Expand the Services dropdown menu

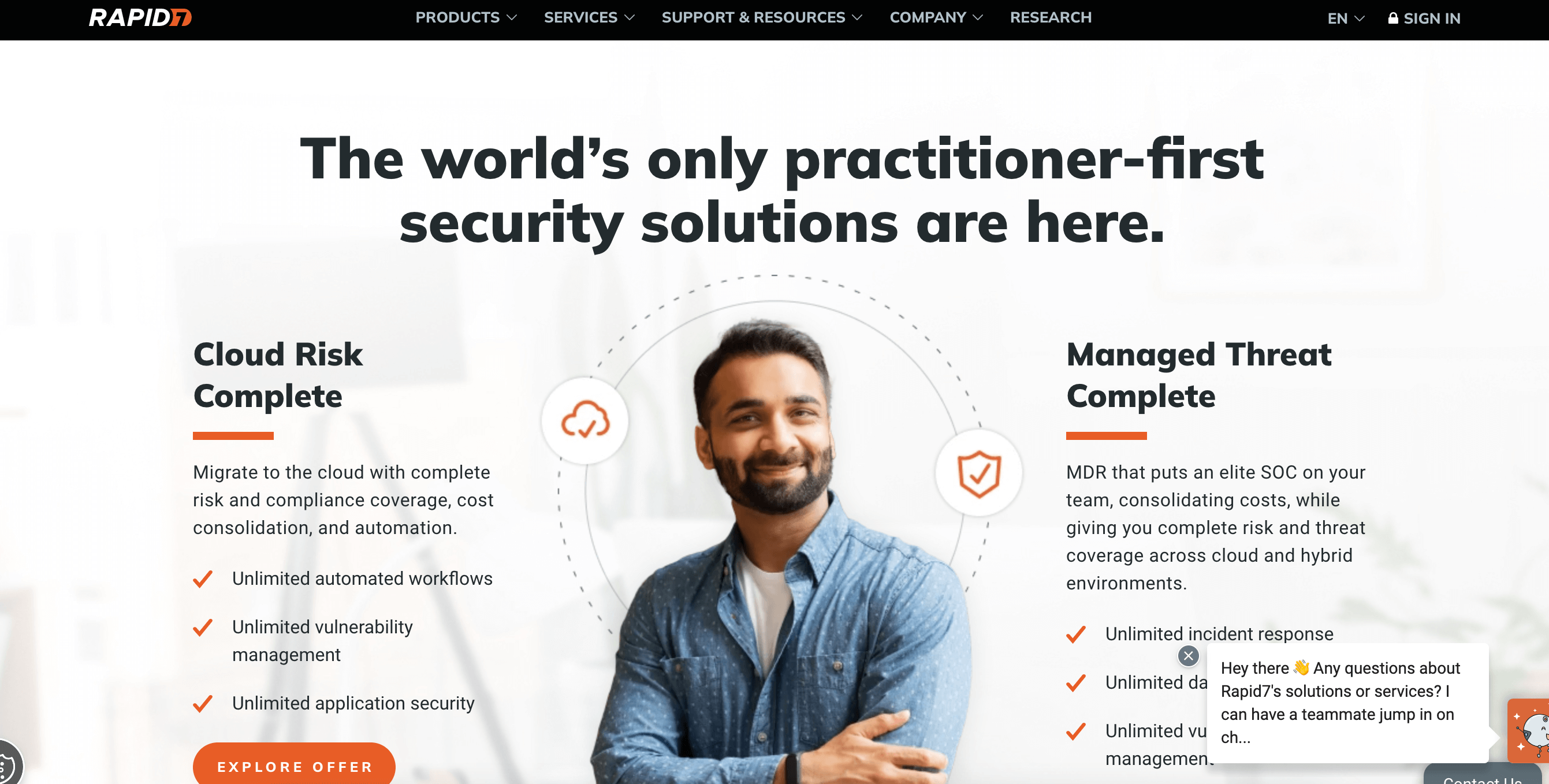point(589,17)
